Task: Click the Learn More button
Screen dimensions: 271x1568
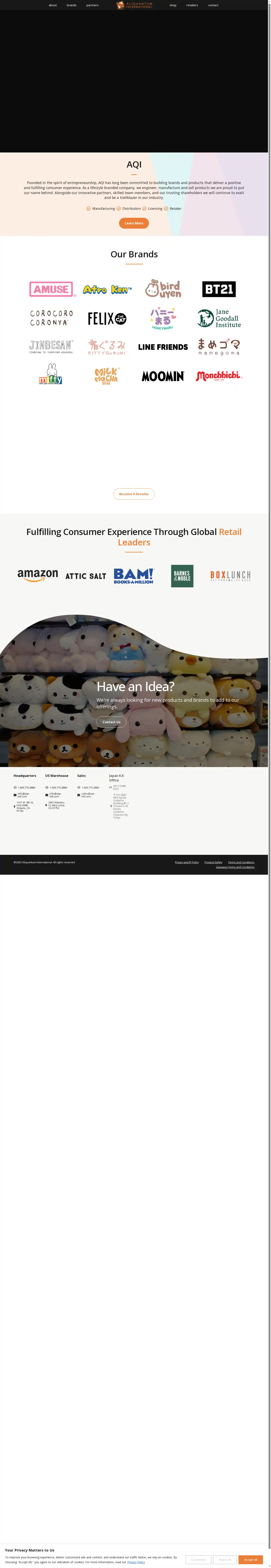Action: pyautogui.click(x=134, y=223)
